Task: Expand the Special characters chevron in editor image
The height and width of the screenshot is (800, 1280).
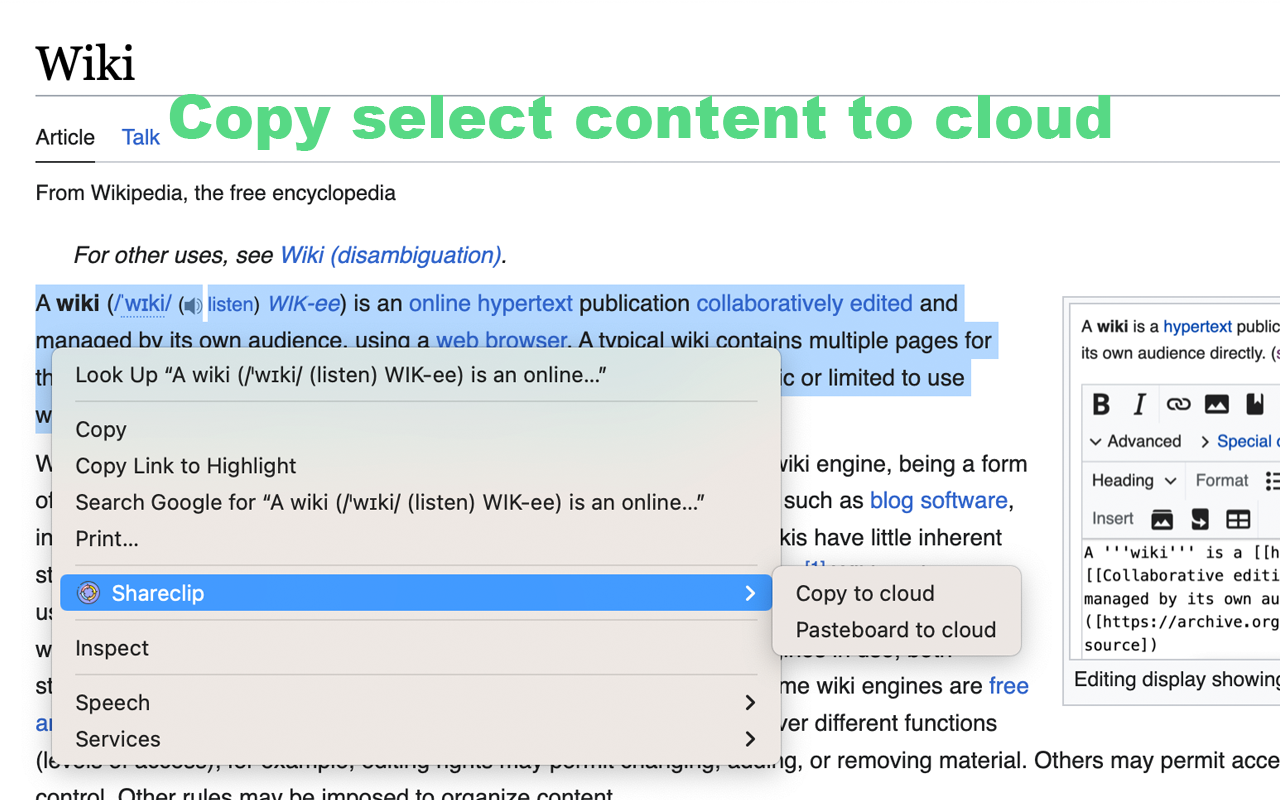Action: tap(1205, 441)
